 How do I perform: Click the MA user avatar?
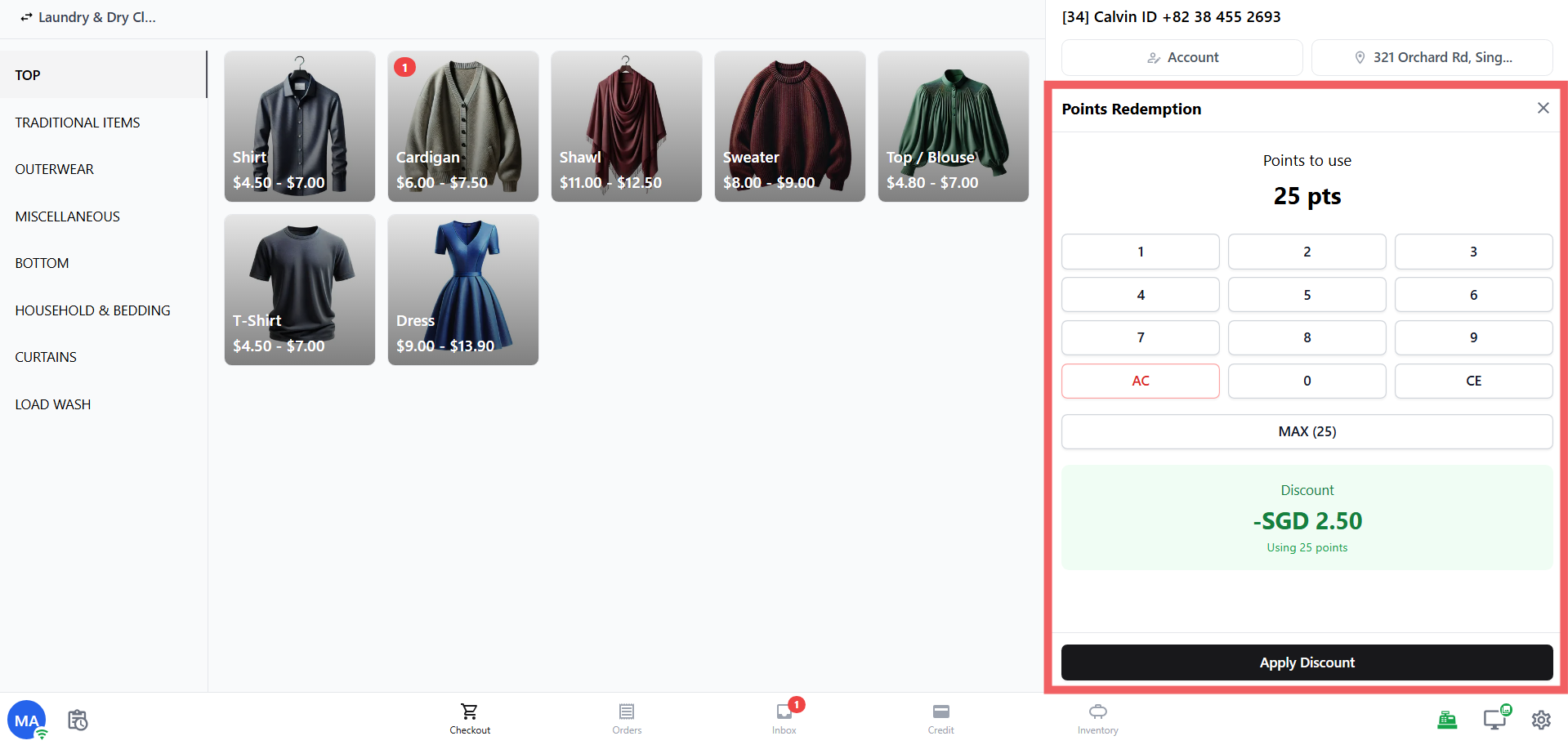[27, 720]
